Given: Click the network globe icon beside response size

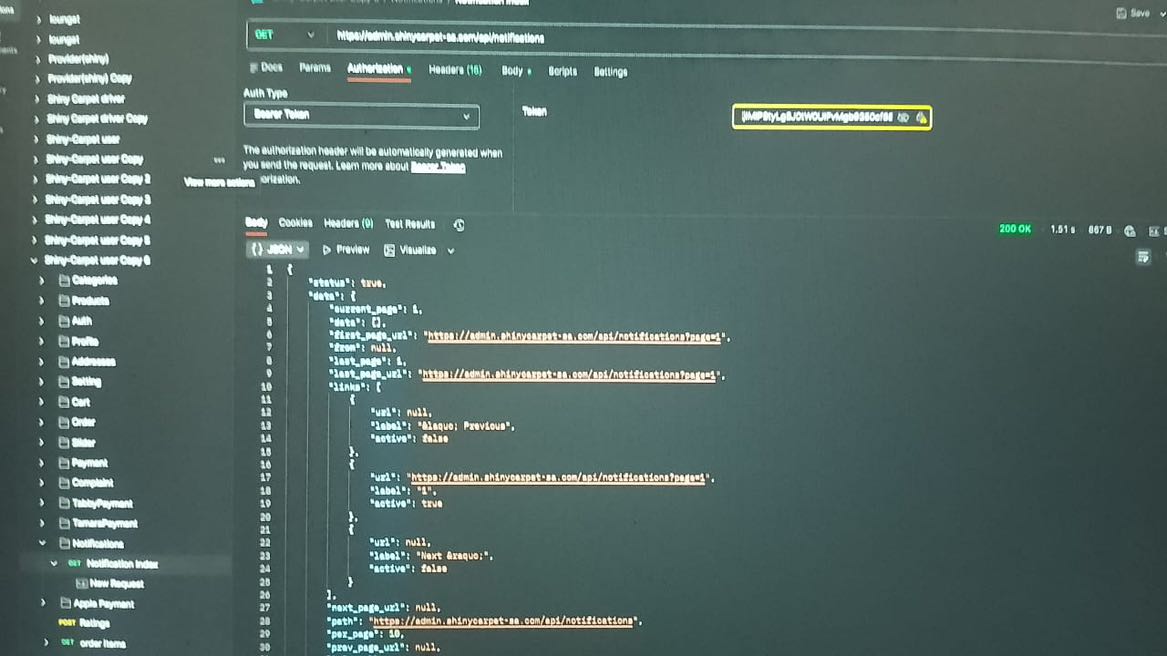Looking at the screenshot, I should pos(1129,231).
